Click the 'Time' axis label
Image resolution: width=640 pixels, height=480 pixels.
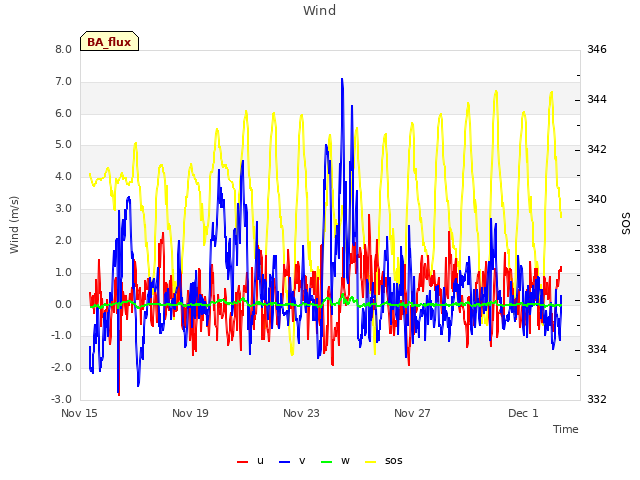[566, 429]
